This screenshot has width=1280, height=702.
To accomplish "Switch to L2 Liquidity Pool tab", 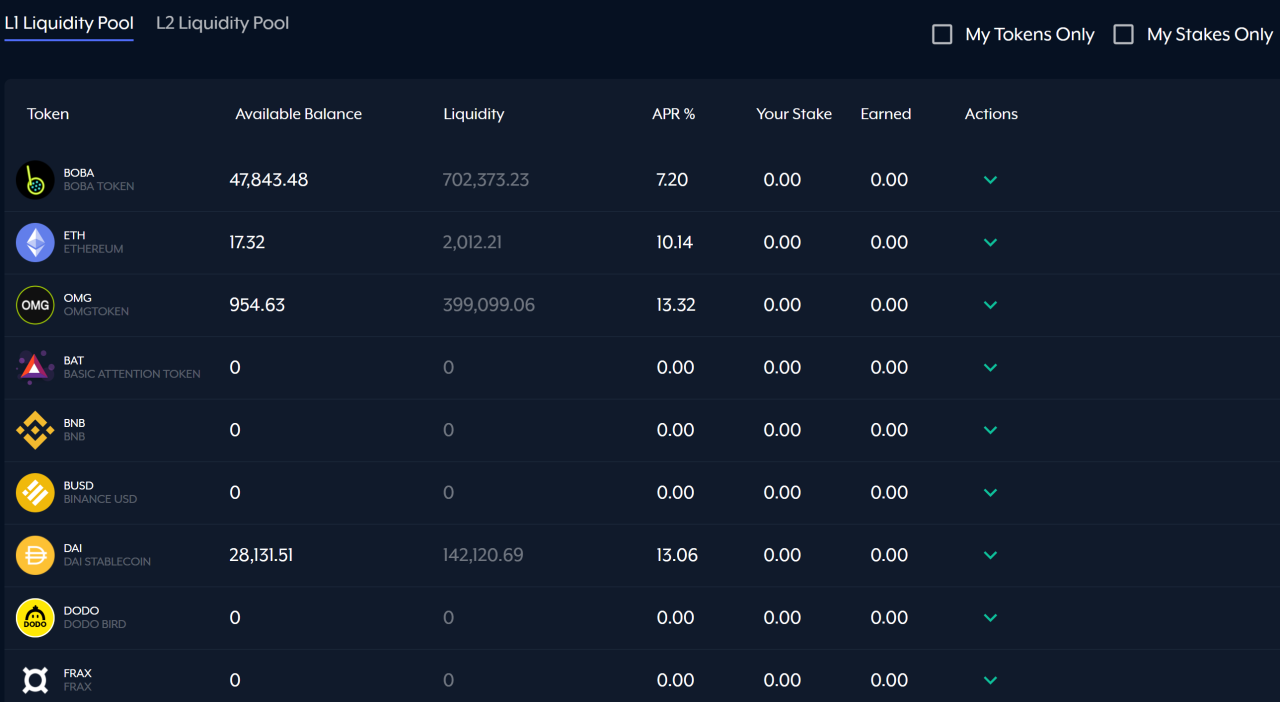I will click(222, 23).
